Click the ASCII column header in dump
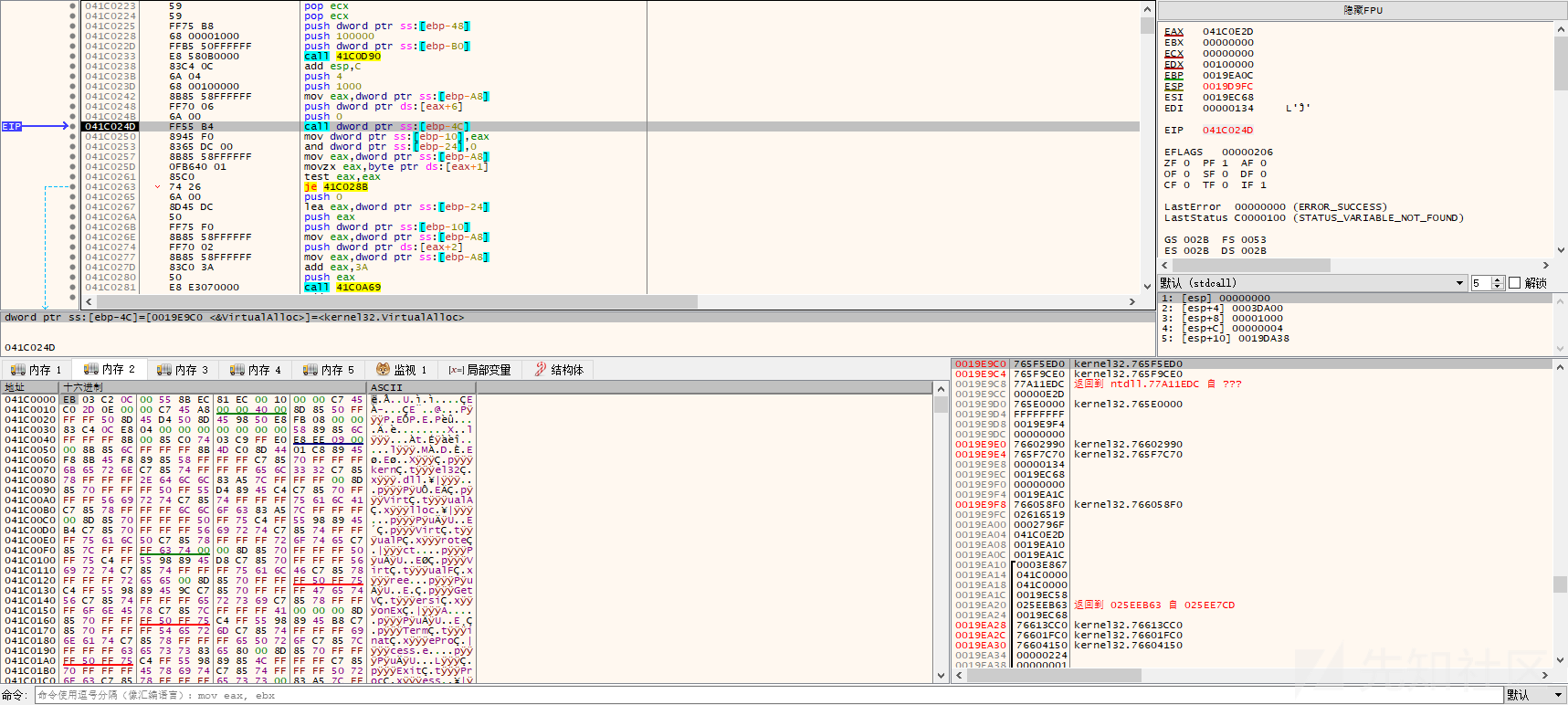 421,387
